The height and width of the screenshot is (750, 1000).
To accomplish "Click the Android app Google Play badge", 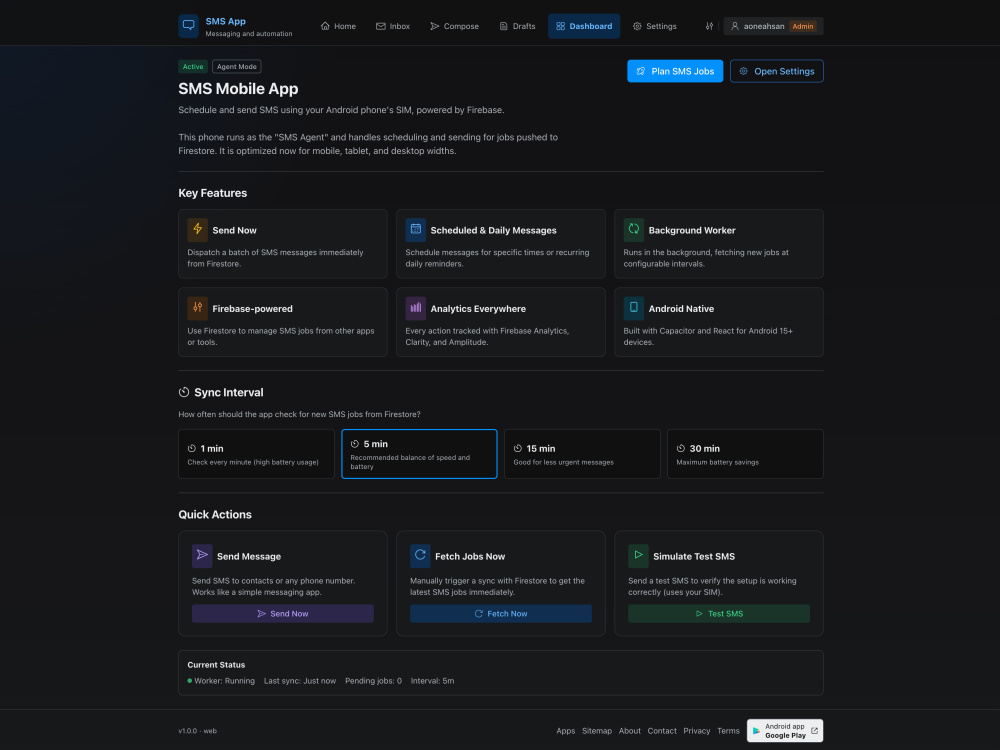I will 785,731.
